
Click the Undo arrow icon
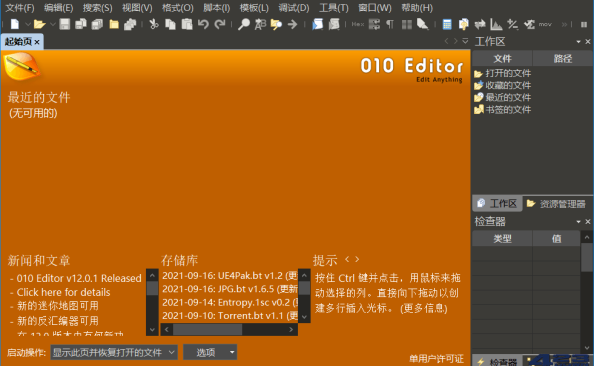point(203,24)
